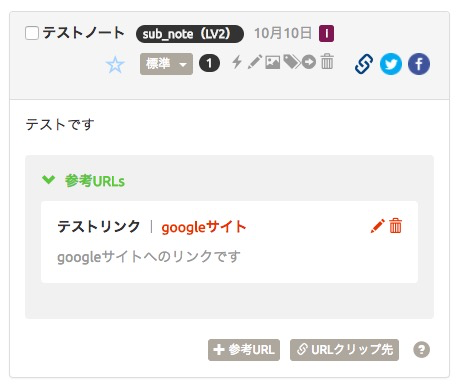Screen dimensions: 461x390
Task: Share note via Facebook icon
Action: click(419, 64)
